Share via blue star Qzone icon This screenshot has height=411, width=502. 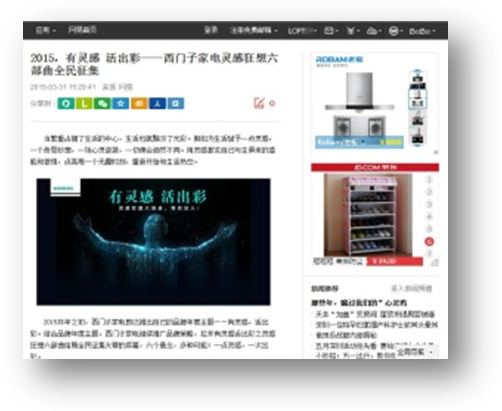[121, 103]
